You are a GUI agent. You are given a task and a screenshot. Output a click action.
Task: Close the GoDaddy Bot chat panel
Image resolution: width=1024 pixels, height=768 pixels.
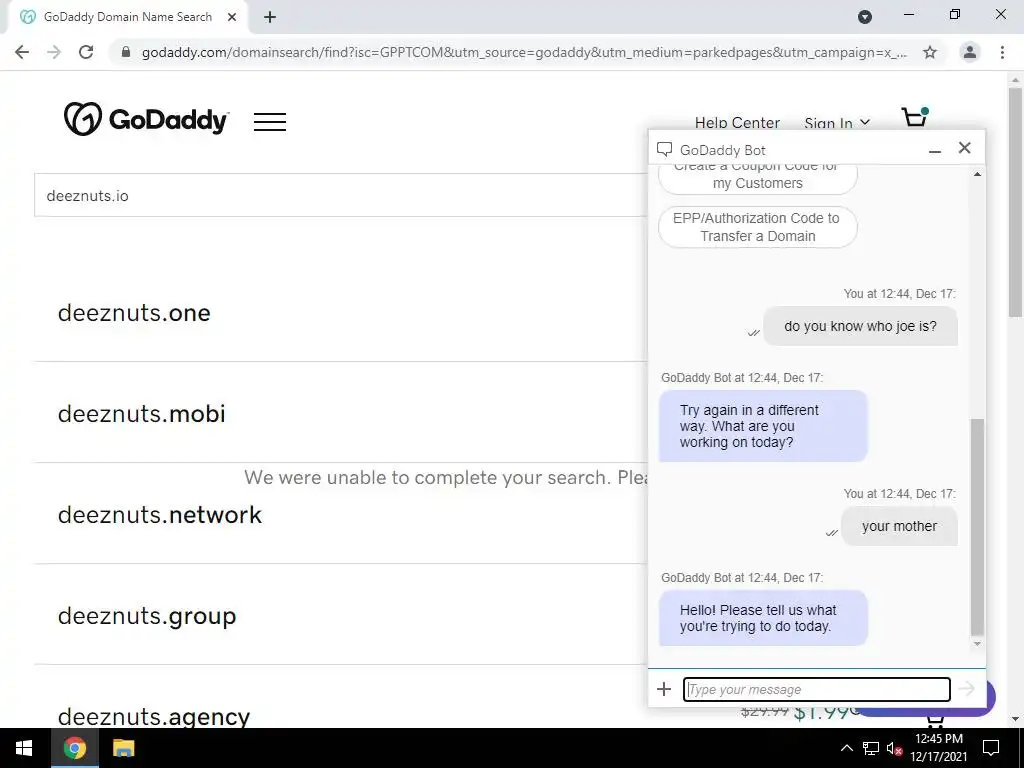click(965, 148)
